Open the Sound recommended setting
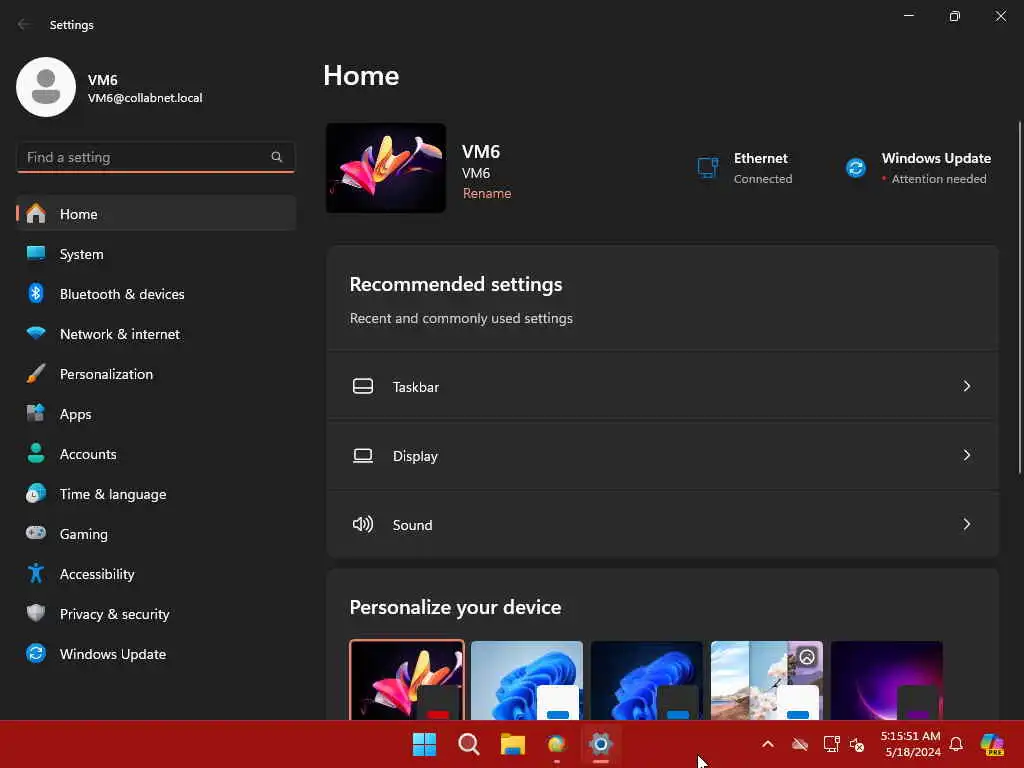The height and width of the screenshot is (768, 1024). click(662, 524)
